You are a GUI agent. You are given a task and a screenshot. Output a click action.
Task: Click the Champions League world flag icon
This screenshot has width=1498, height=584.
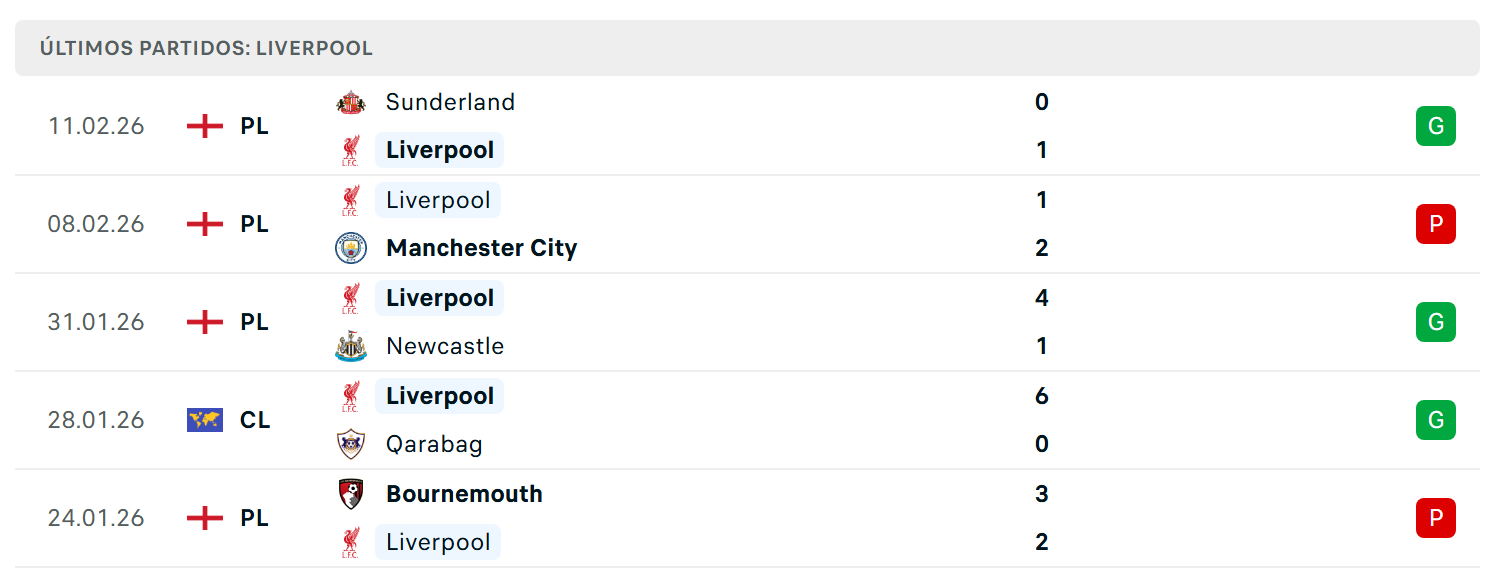point(205,420)
